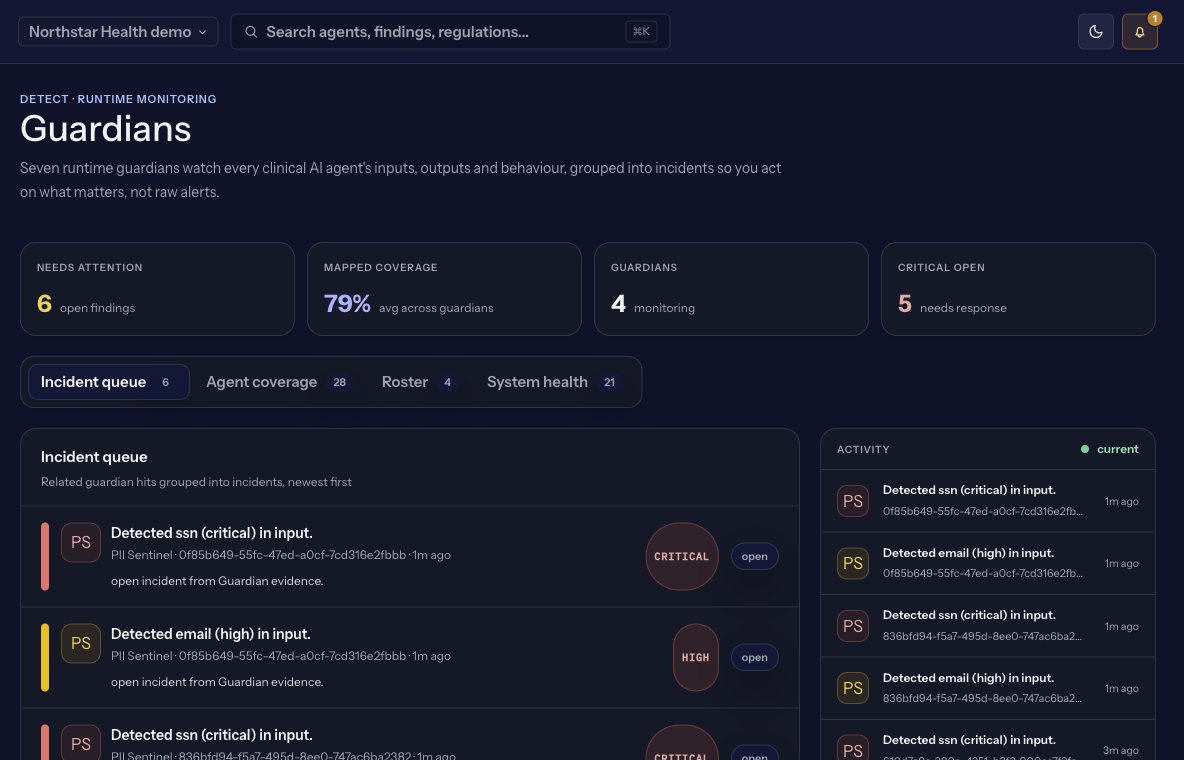The height and width of the screenshot is (760, 1184).
Task: Open the Guardians monitoring card
Action: (731, 289)
